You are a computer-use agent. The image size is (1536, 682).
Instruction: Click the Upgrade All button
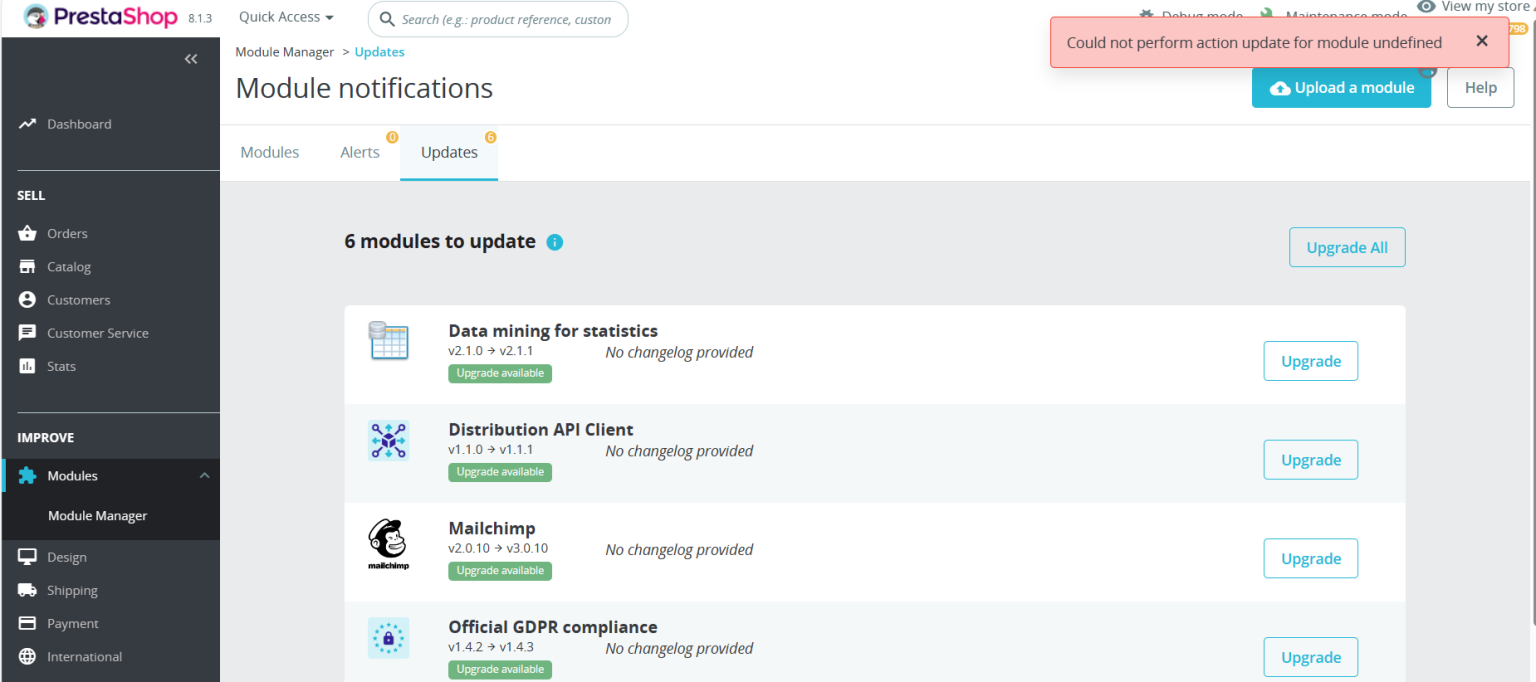(x=1347, y=247)
